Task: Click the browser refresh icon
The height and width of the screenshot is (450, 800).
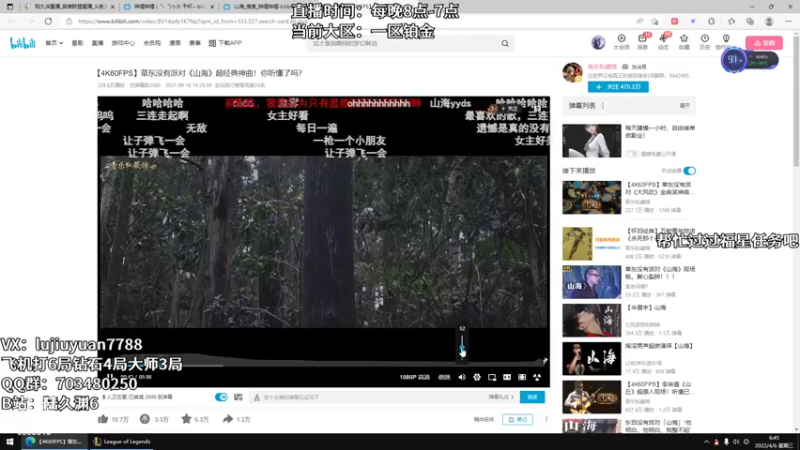Action: (x=48, y=21)
